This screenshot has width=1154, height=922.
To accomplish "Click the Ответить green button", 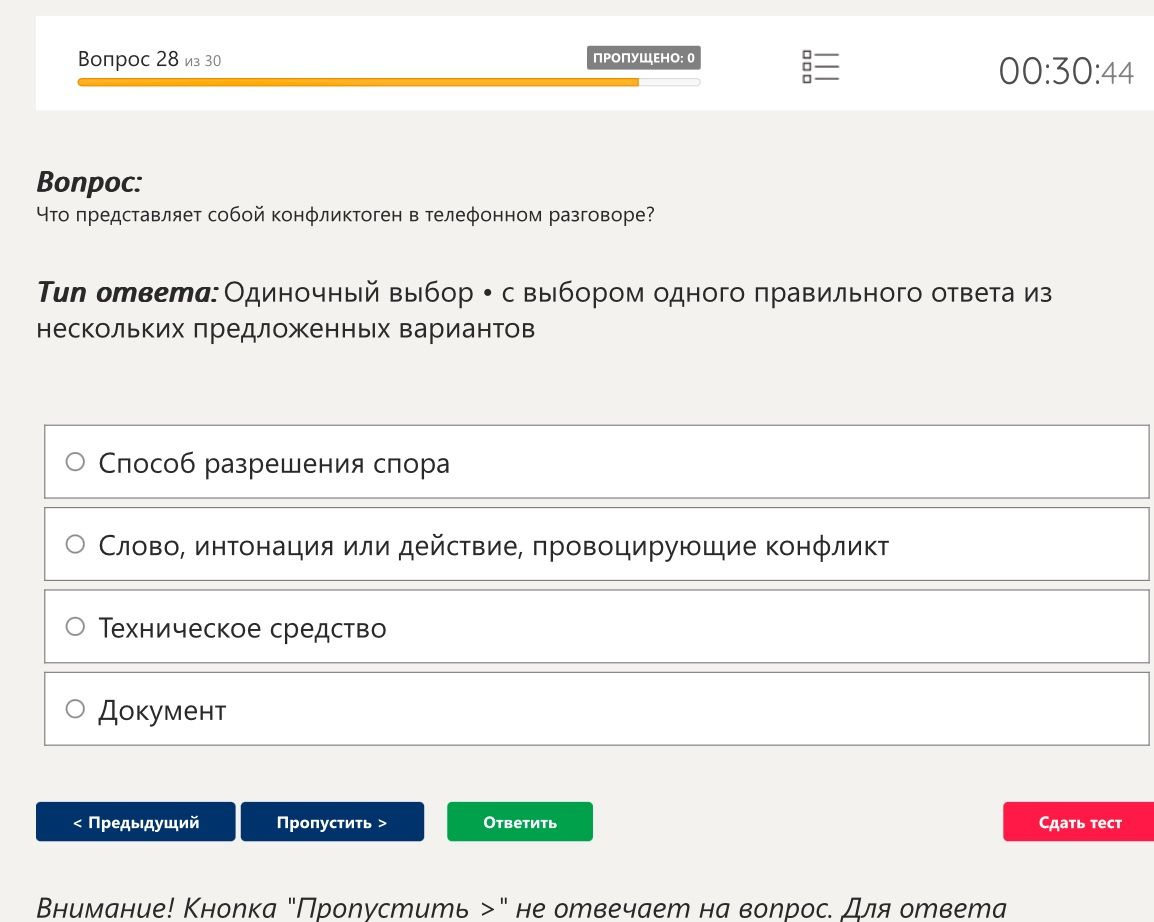I will pos(520,821).
